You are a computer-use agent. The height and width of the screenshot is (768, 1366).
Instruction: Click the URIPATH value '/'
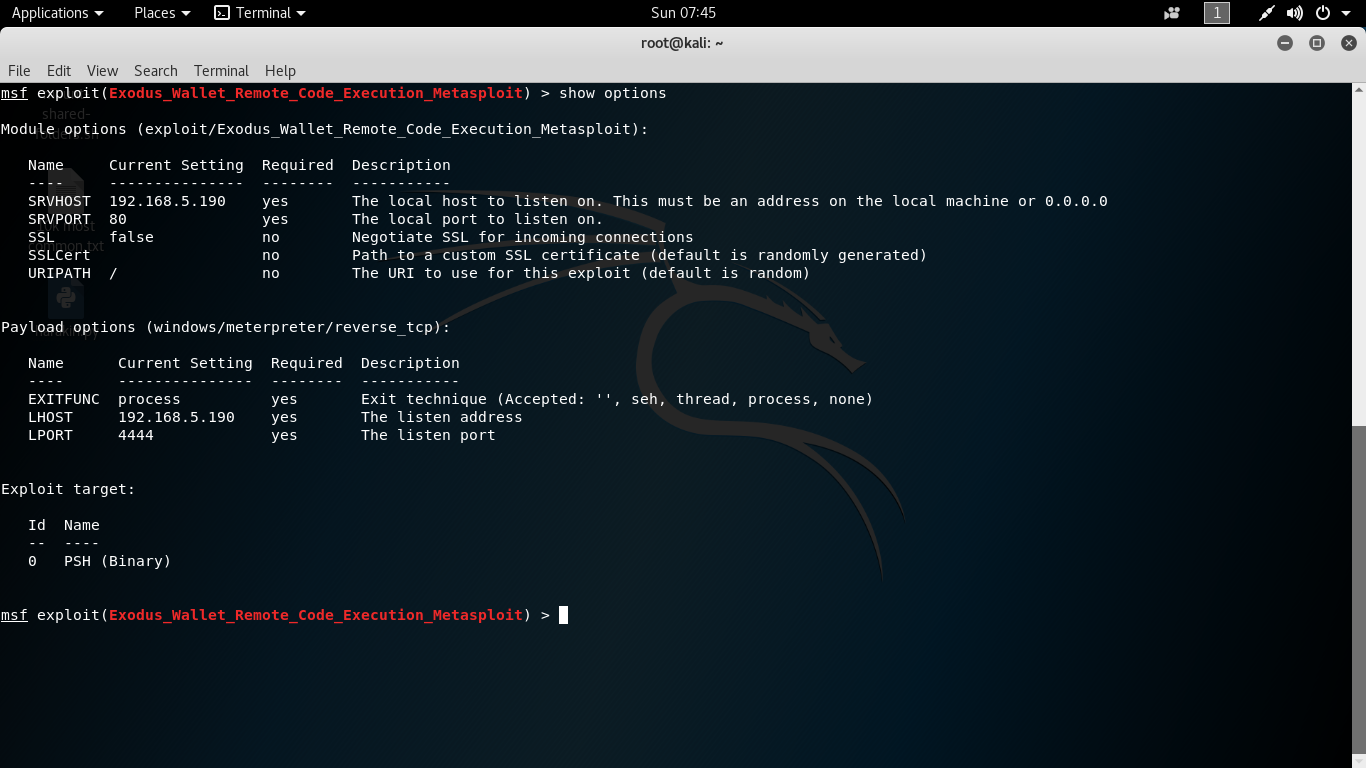(x=113, y=273)
